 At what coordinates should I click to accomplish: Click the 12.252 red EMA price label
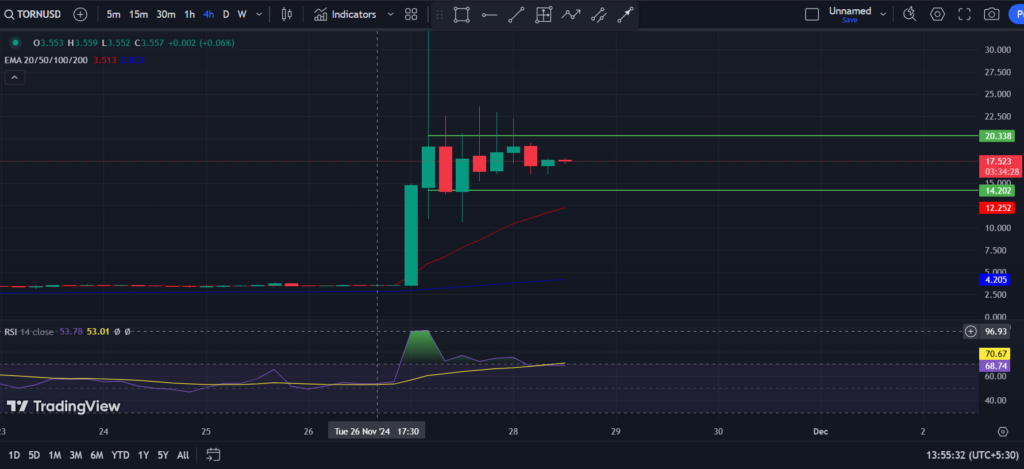995,208
